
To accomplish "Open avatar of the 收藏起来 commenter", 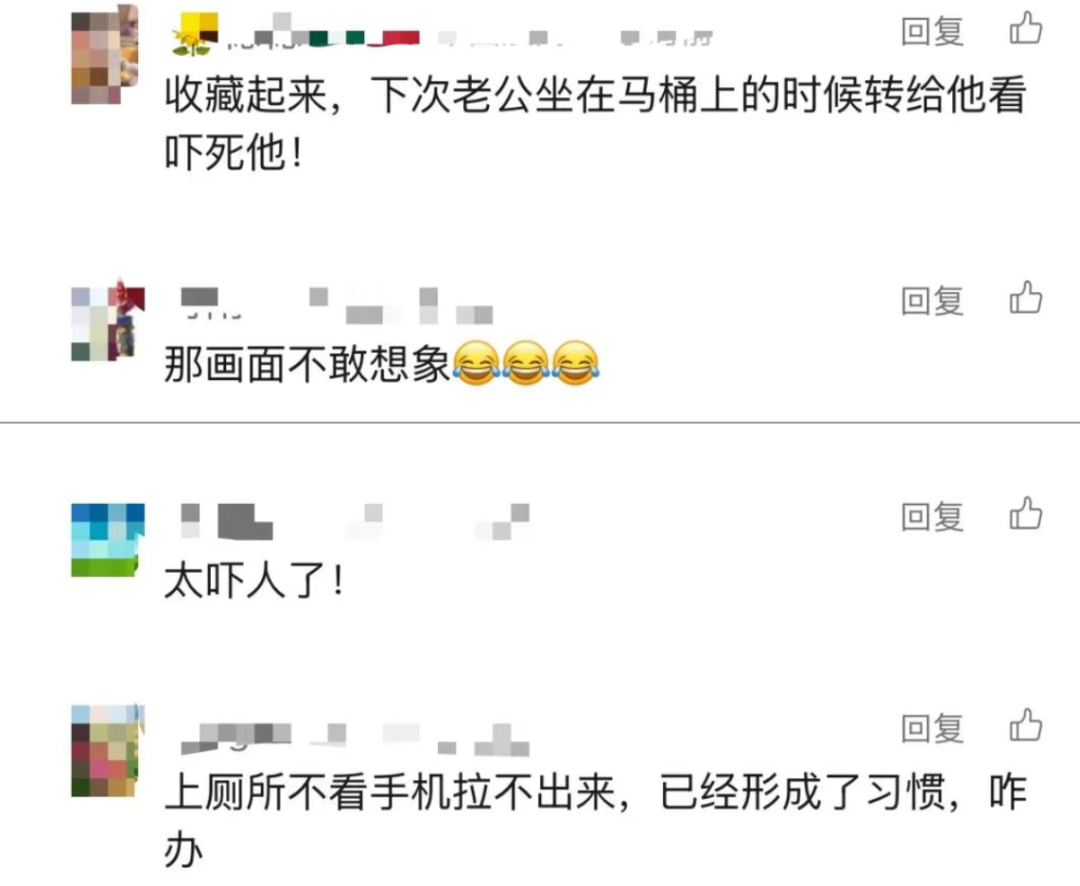I will (105, 55).
